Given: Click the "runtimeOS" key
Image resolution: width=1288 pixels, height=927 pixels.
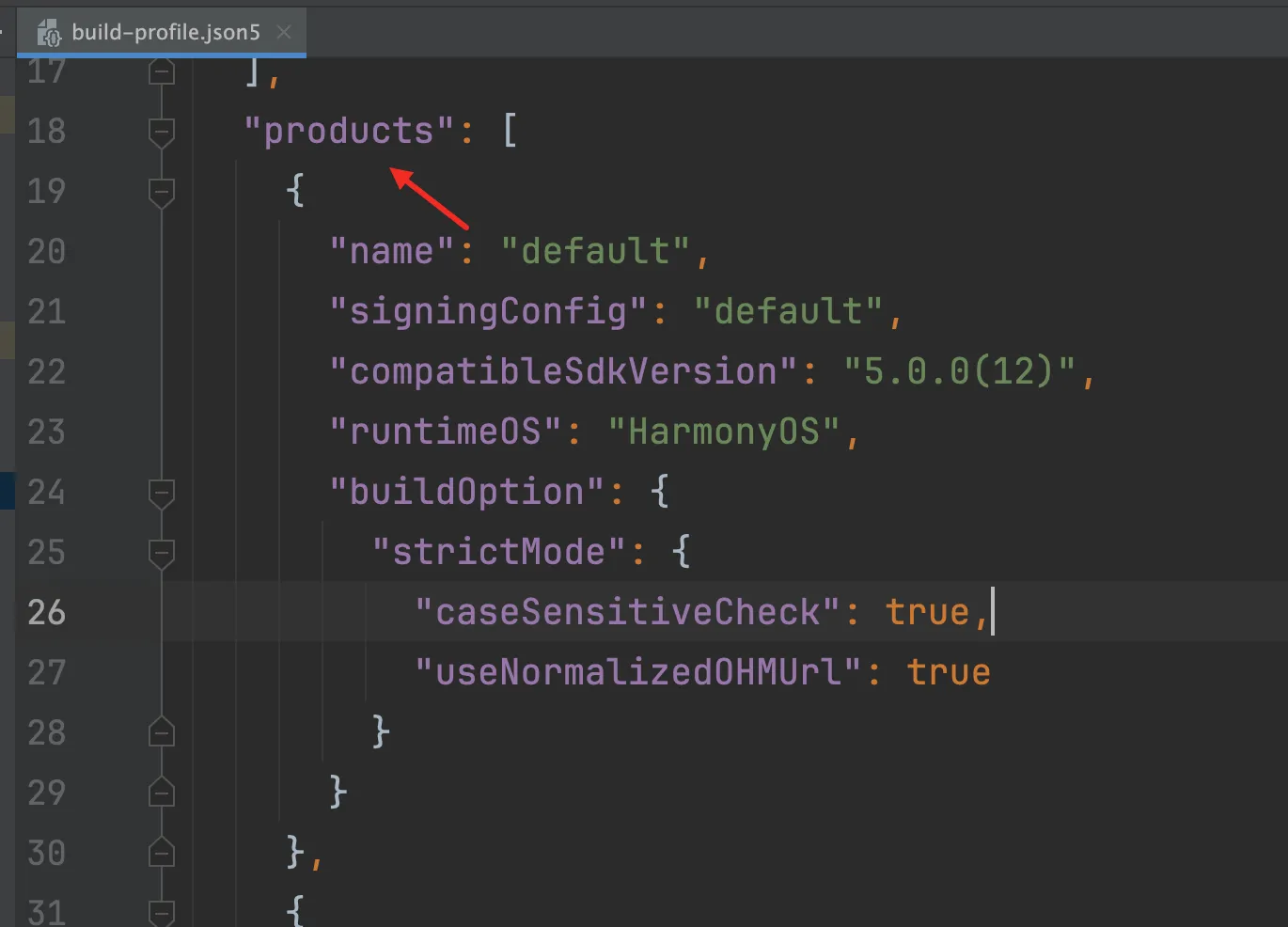Looking at the screenshot, I should click(x=446, y=432).
